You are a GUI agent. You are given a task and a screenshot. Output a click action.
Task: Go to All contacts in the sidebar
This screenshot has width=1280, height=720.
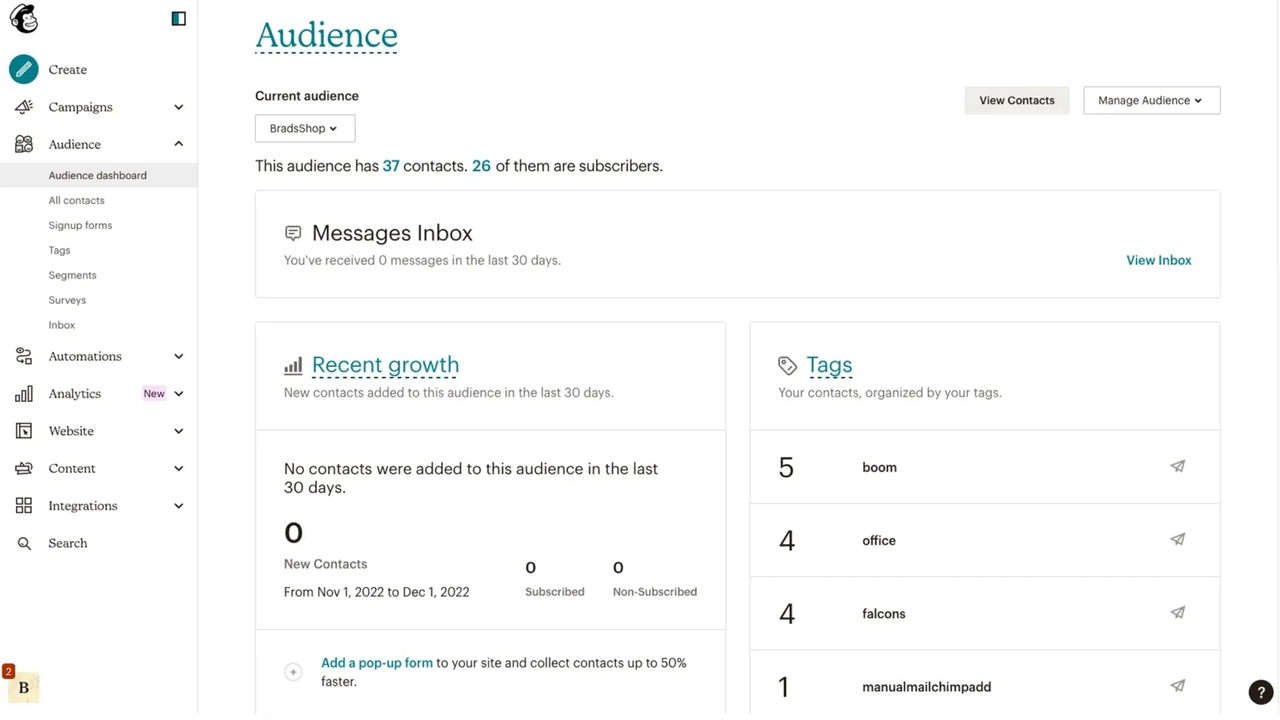click(x=76, y=200)
